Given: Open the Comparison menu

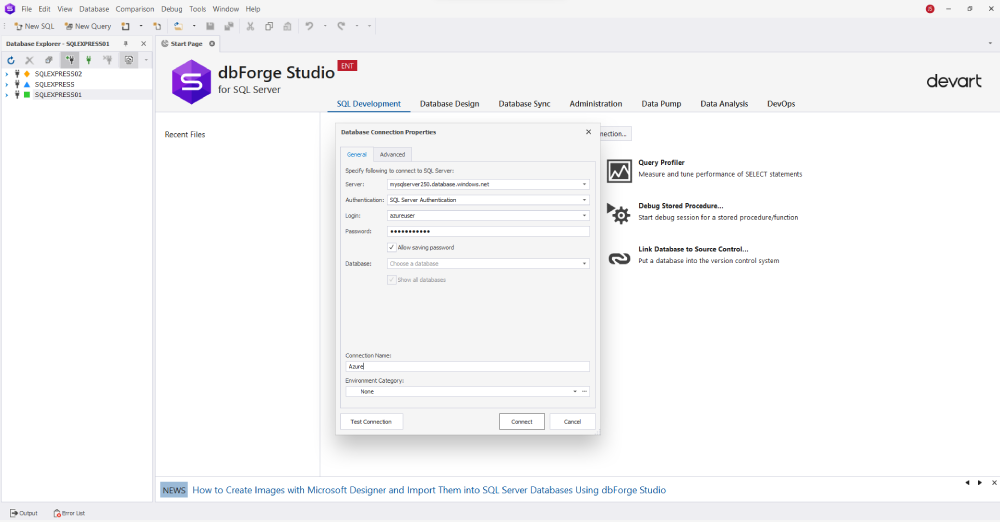Looking at the screenshot, I should click(135, 9).
